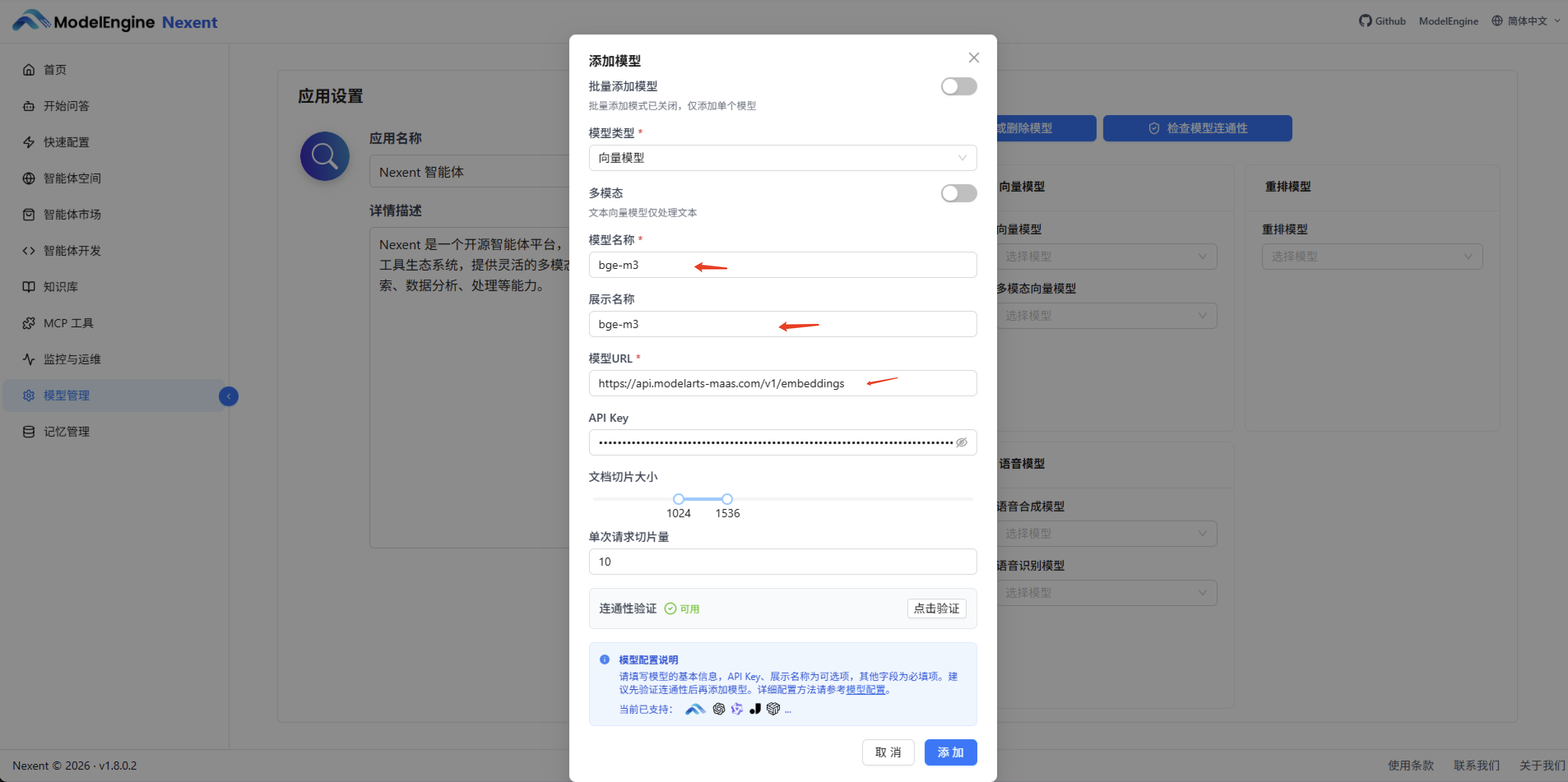
Task: Show the hidden API Key with eye icon
Action: click(961, 442)
